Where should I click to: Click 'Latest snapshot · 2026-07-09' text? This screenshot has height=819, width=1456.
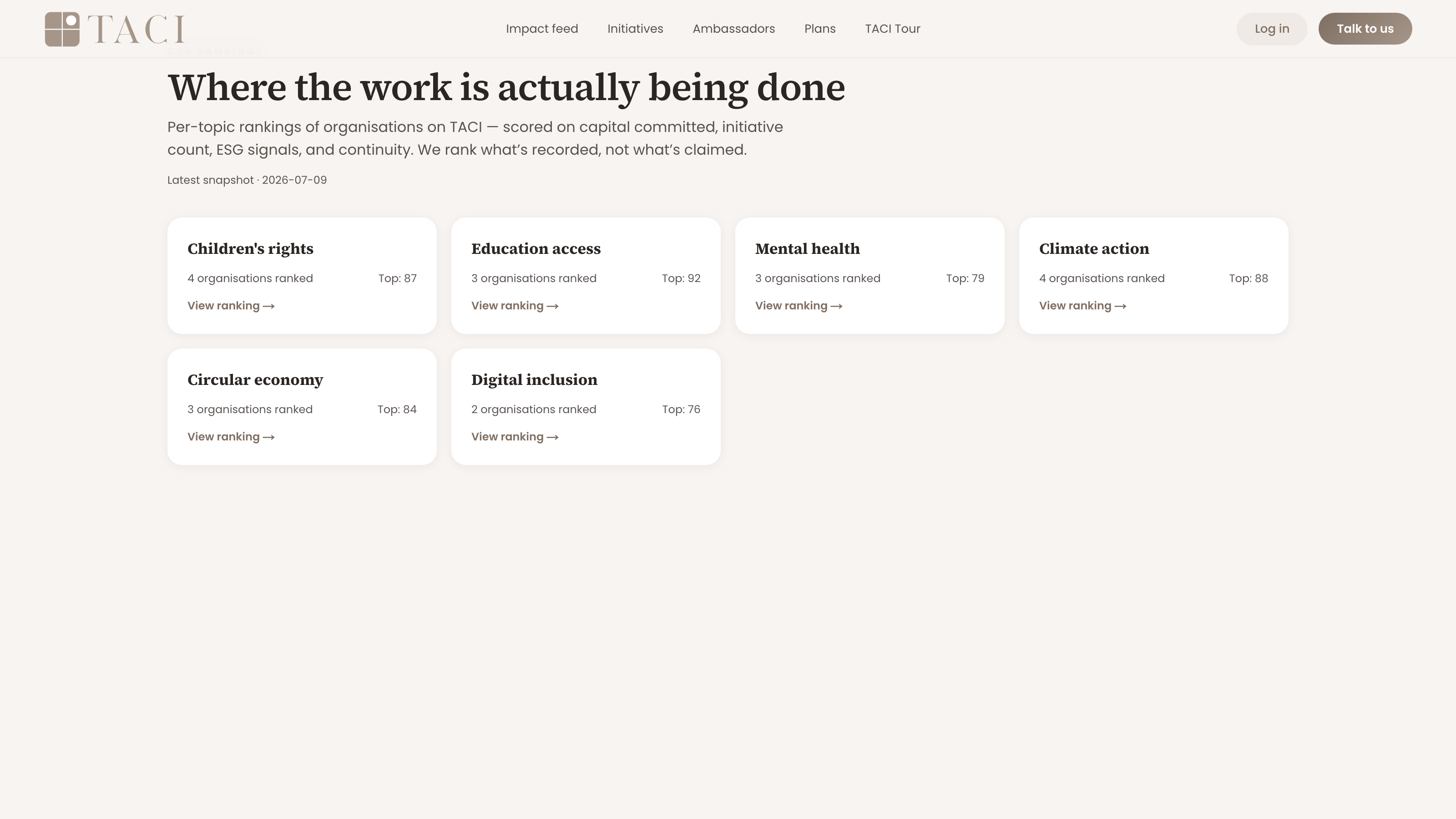click(x=247, y=180)
